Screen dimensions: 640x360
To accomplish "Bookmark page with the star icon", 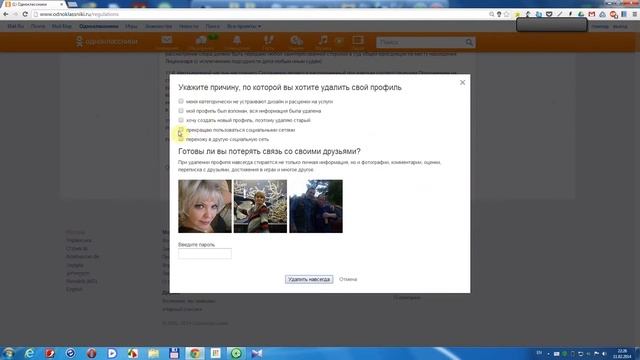I will (x=507, y=14).
